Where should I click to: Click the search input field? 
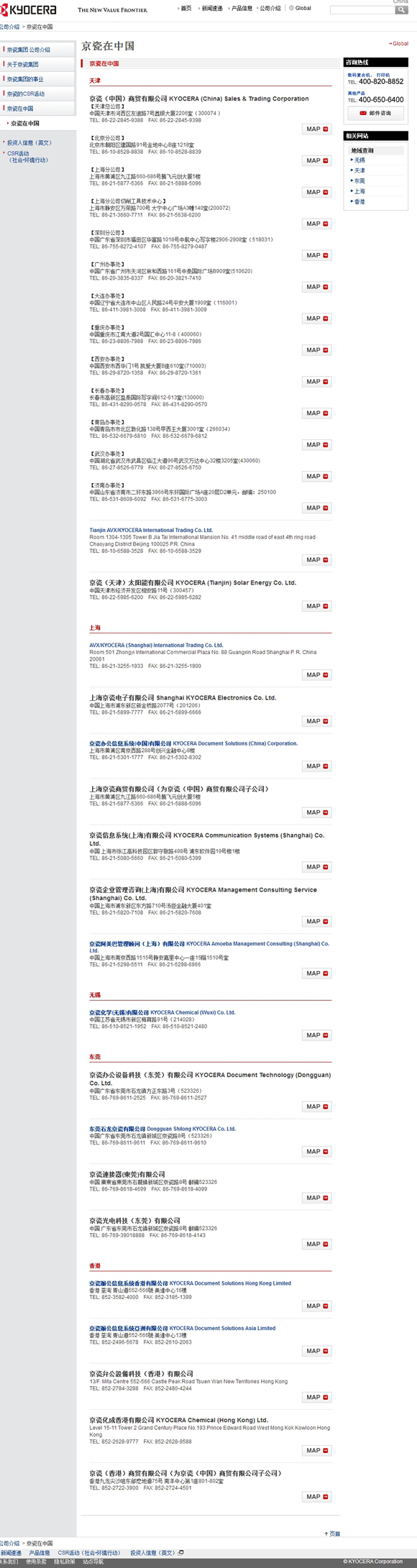[x=362, y=10]
